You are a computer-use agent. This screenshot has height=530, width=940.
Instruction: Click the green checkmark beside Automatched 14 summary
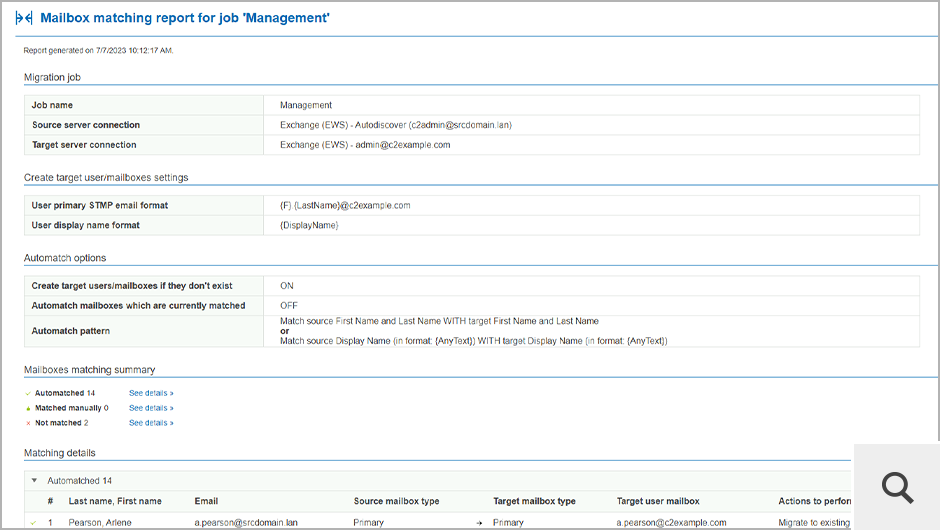[28, 393]
